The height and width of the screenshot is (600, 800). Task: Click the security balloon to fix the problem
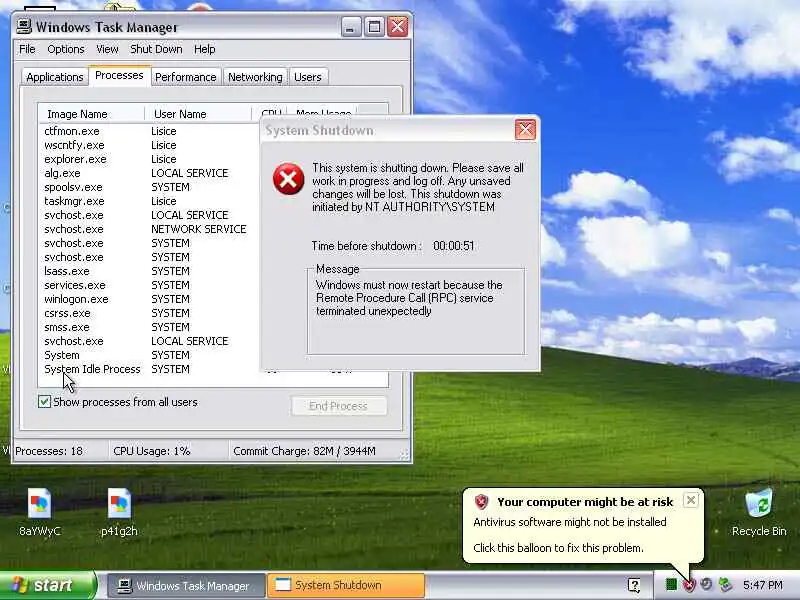[583, 526]
